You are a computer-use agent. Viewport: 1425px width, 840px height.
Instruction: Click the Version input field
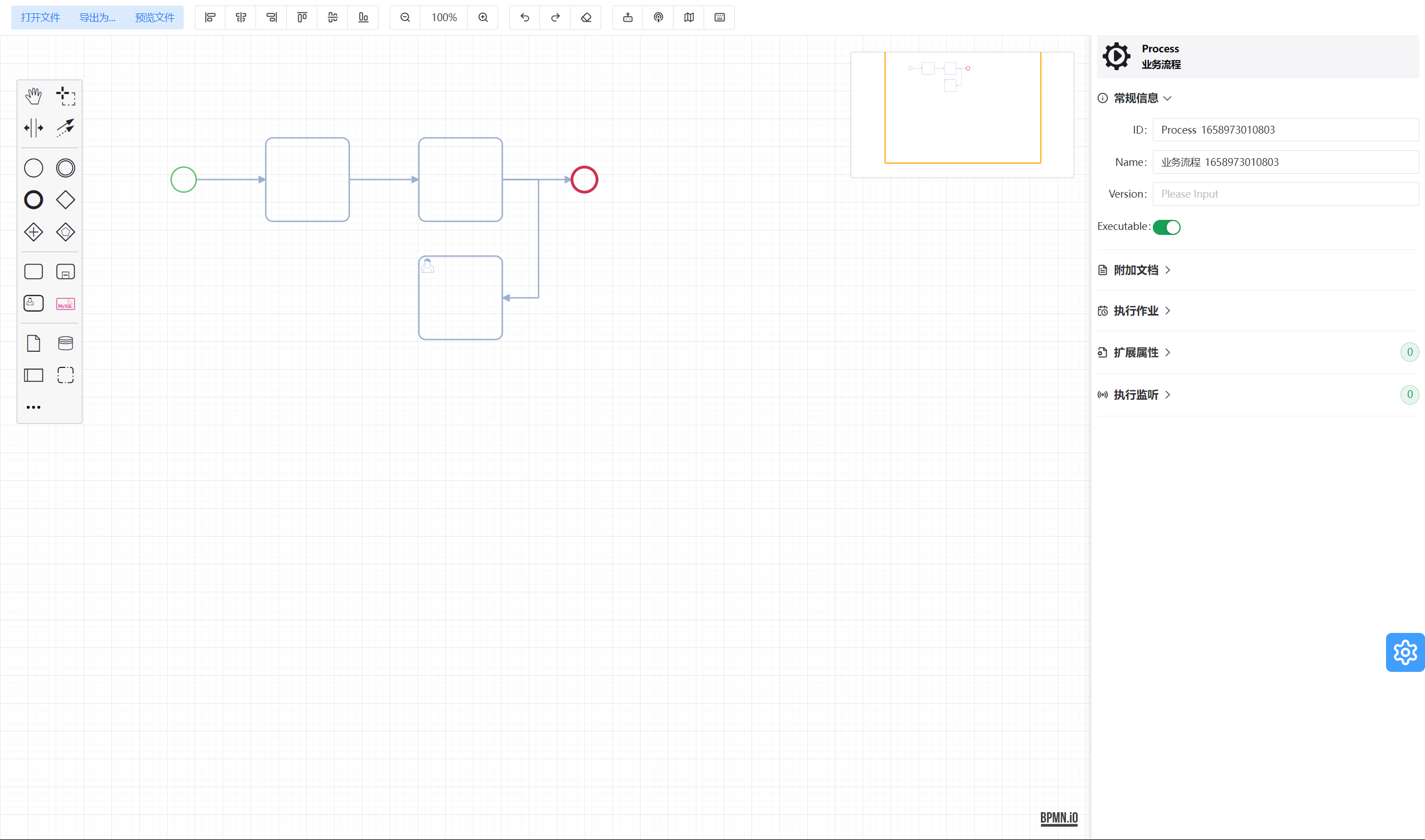click(x=1285, y=194)
